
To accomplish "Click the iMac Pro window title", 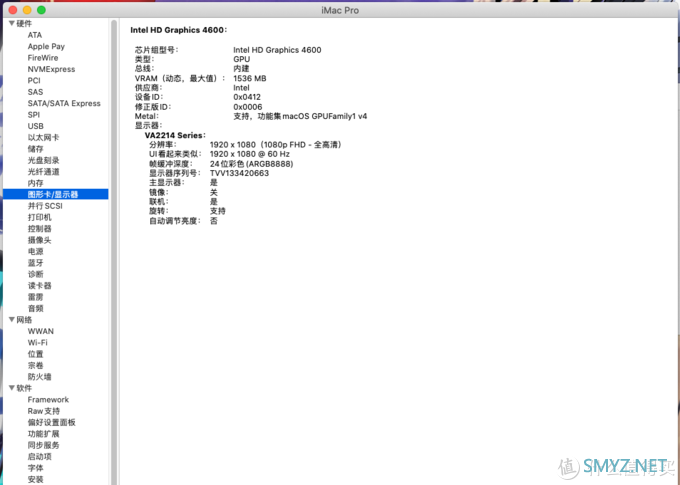I will pos(340,10).
